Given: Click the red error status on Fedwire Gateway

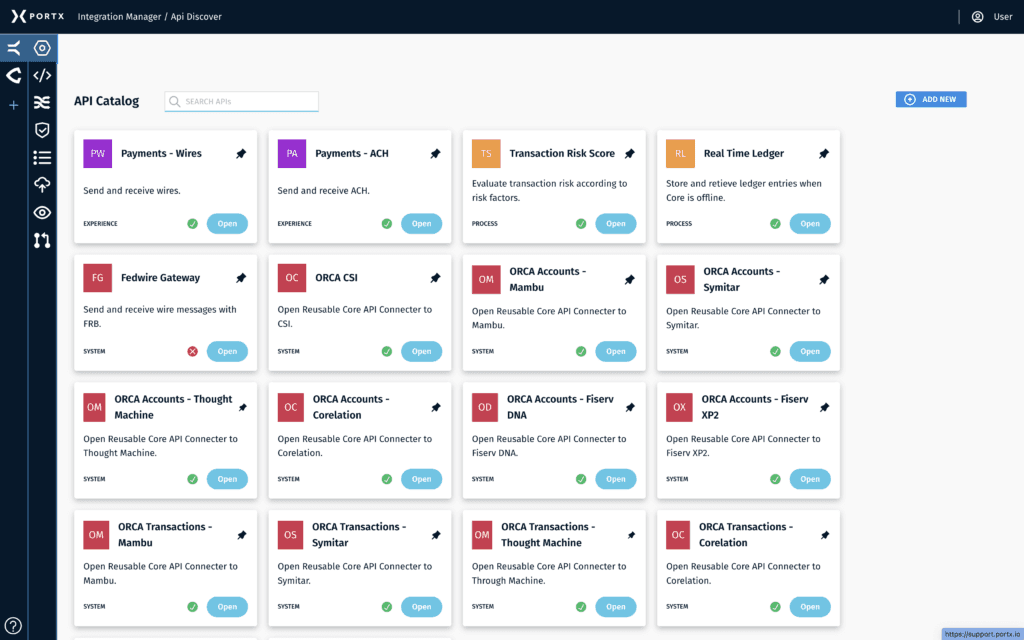Looking at the screenshot, I should (193, 351).
